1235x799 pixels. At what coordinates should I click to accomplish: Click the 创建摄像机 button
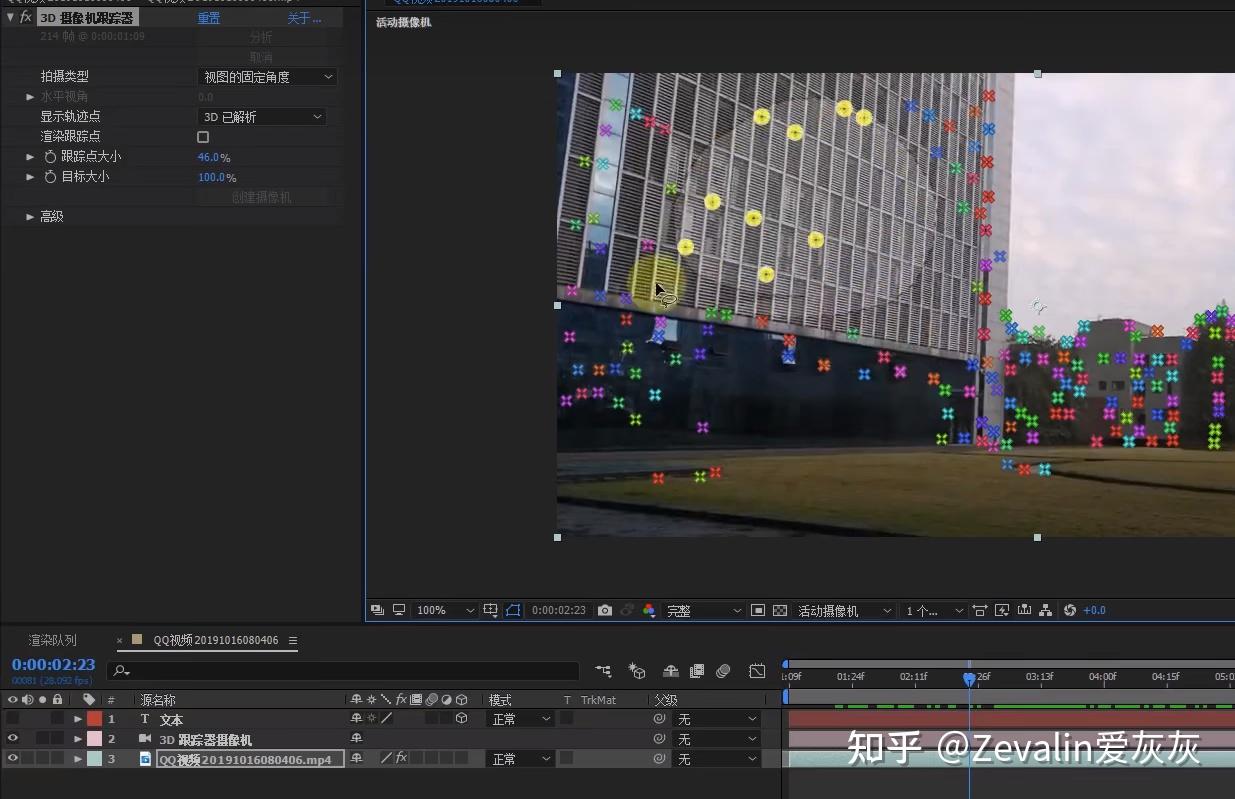pos(261,197)
